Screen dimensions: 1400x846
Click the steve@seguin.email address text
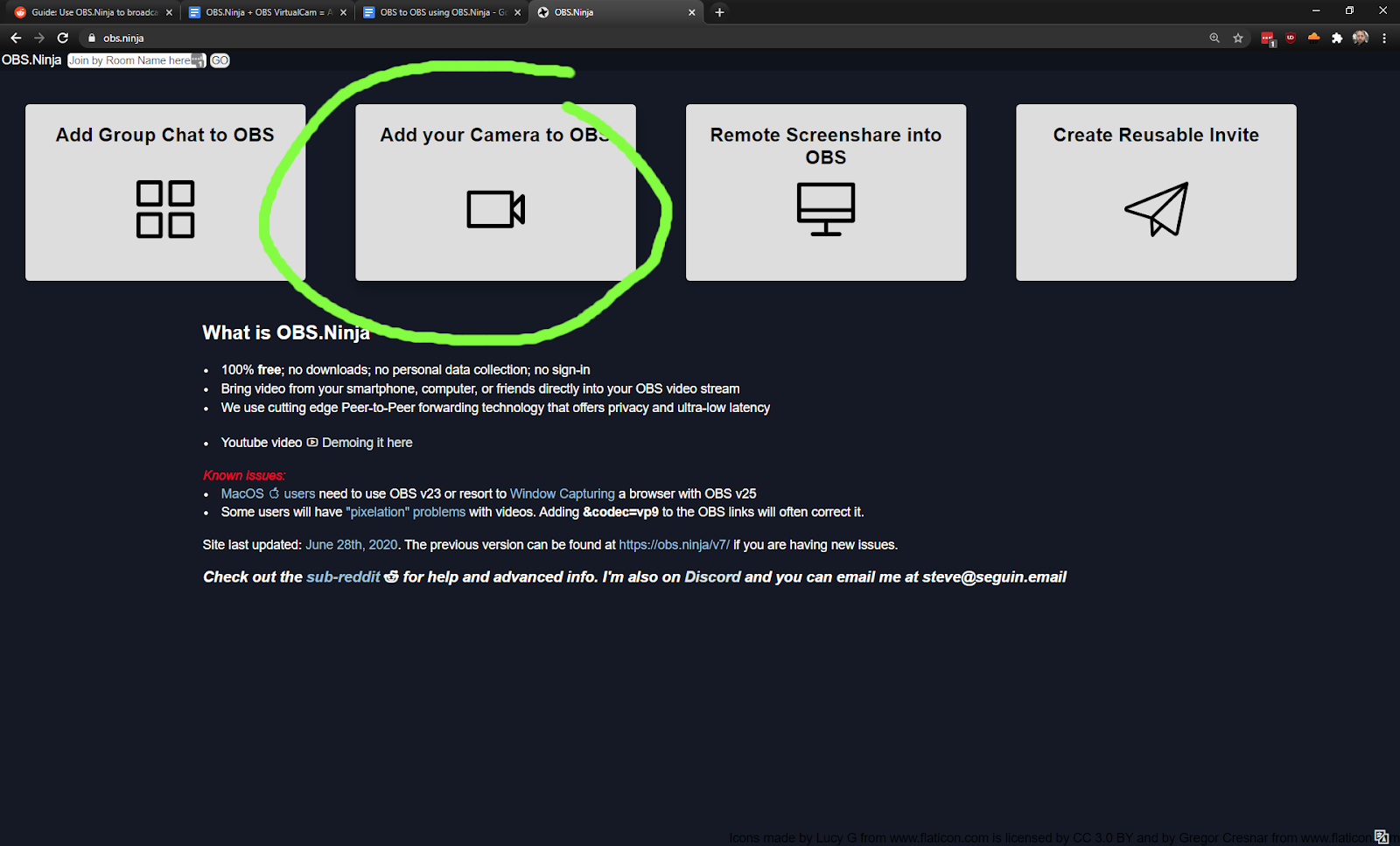994,577
